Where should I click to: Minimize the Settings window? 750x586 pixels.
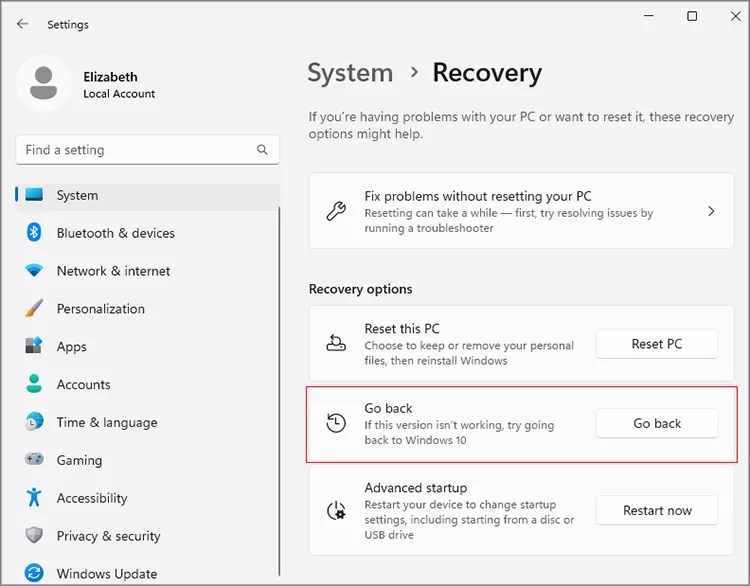649,16
